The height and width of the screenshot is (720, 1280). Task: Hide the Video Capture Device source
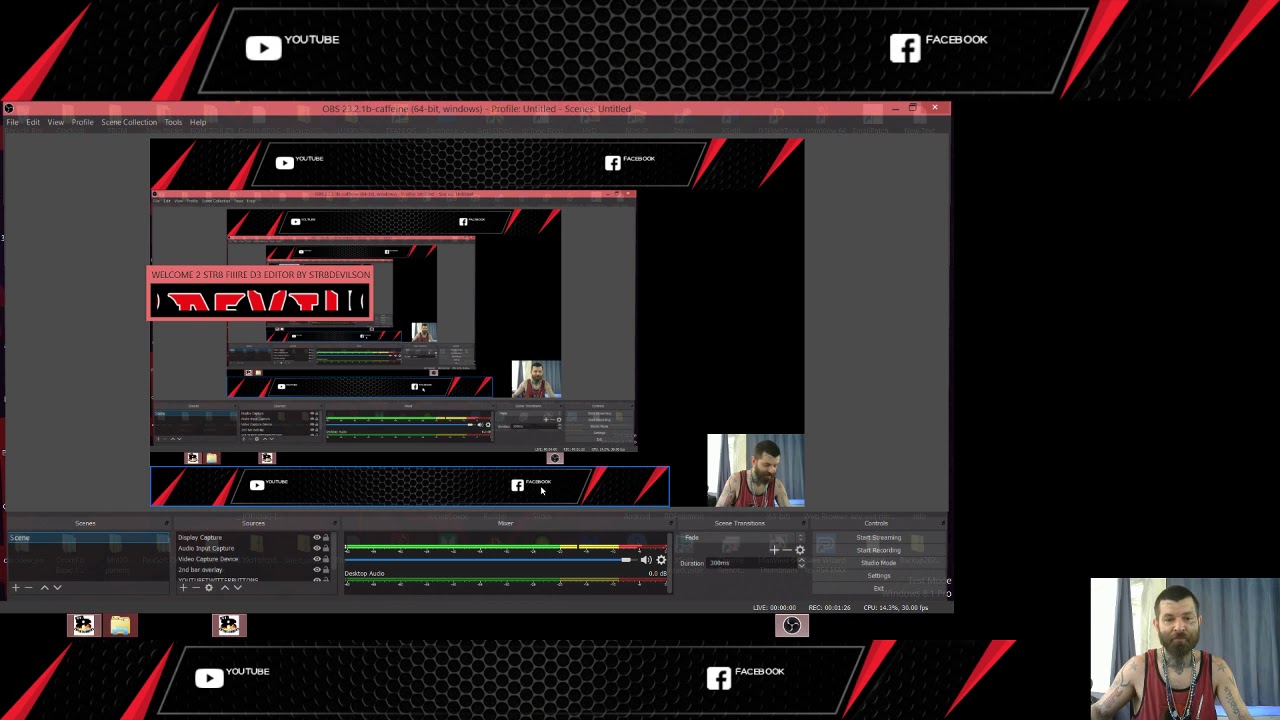317,559
